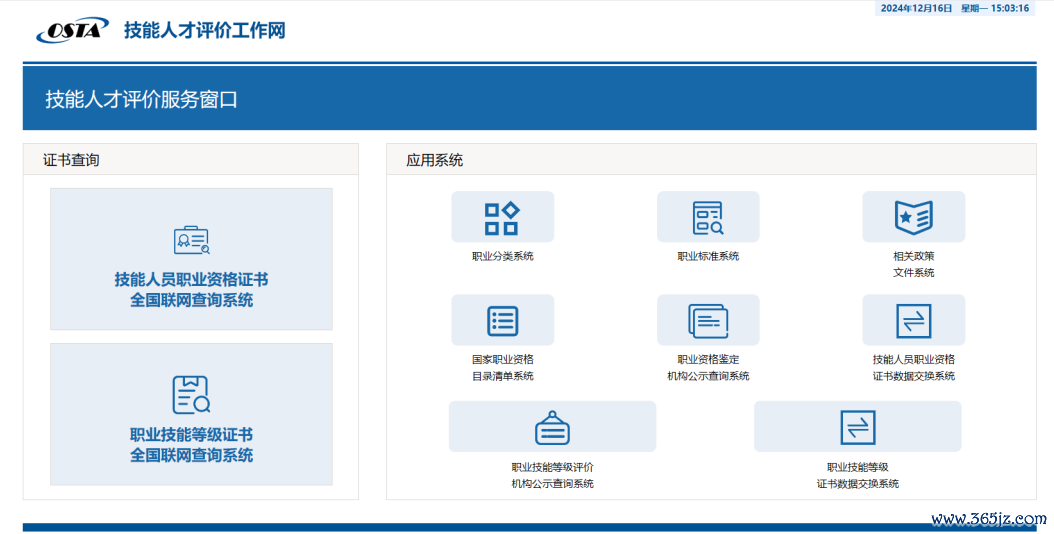Click 职业技能等级证书数据交换系统 label
This screenshot has width=1054, height=534.
coord(858,475)
